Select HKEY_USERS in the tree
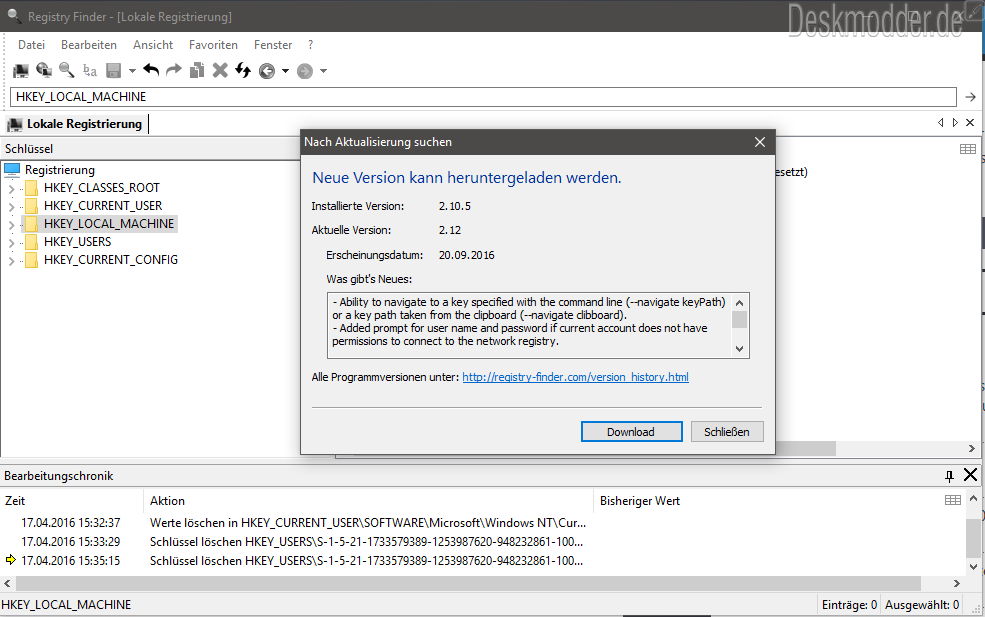 click(77, 242)
